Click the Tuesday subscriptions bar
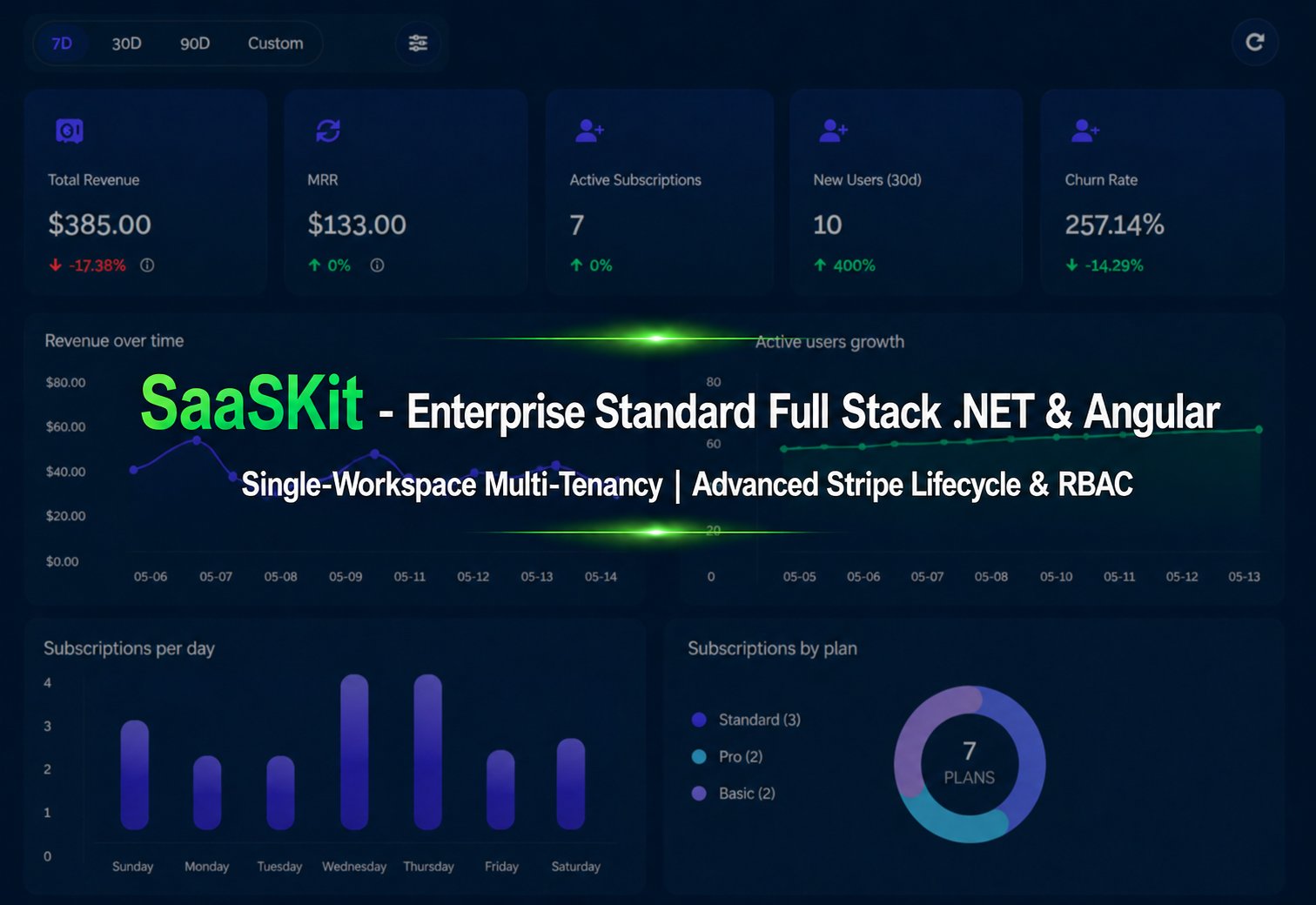Screen dimensions: 1316x905 (x=280, y=793)
